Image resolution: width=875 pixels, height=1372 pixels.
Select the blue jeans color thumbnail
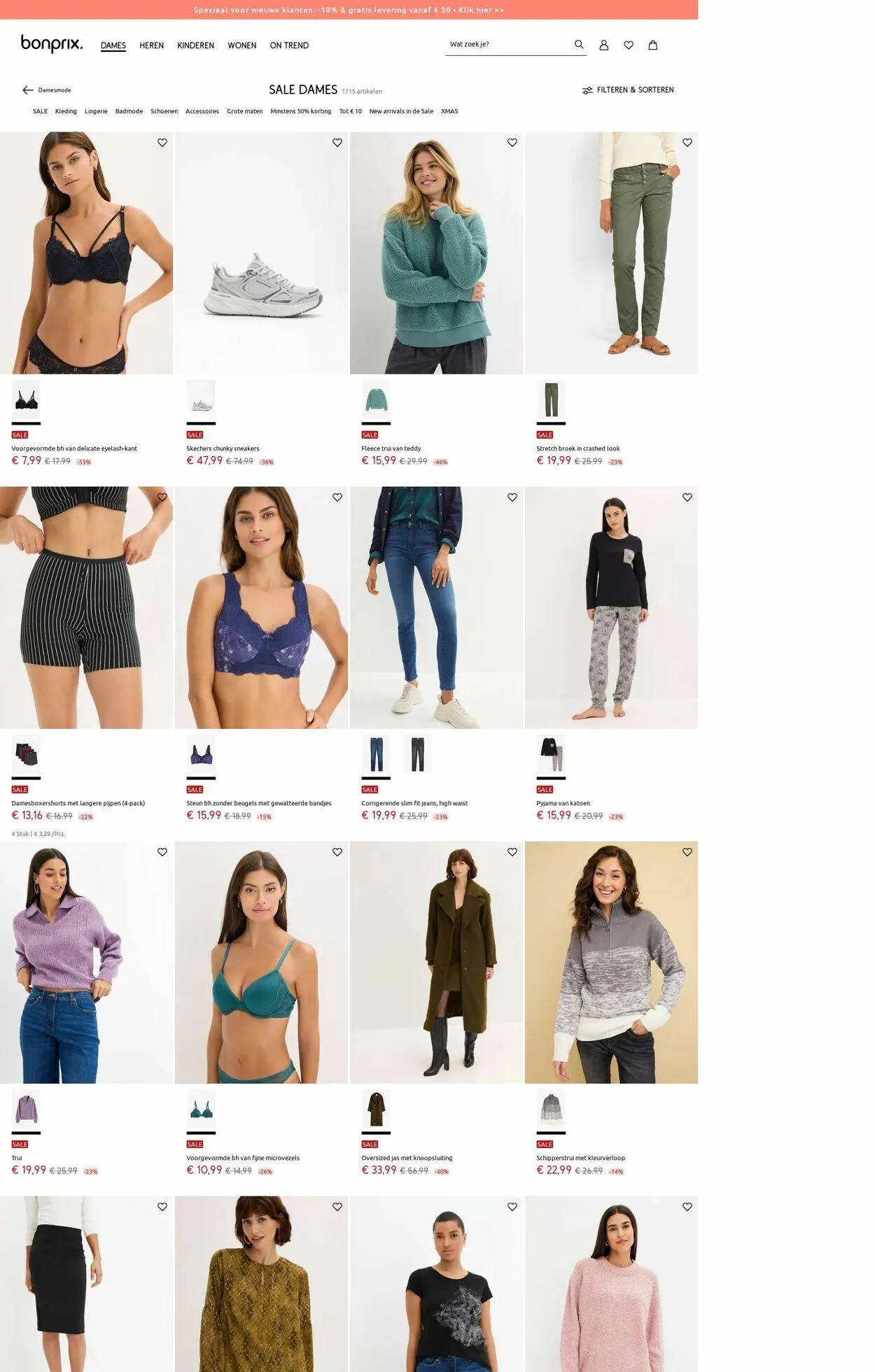(x=377, y=754)
